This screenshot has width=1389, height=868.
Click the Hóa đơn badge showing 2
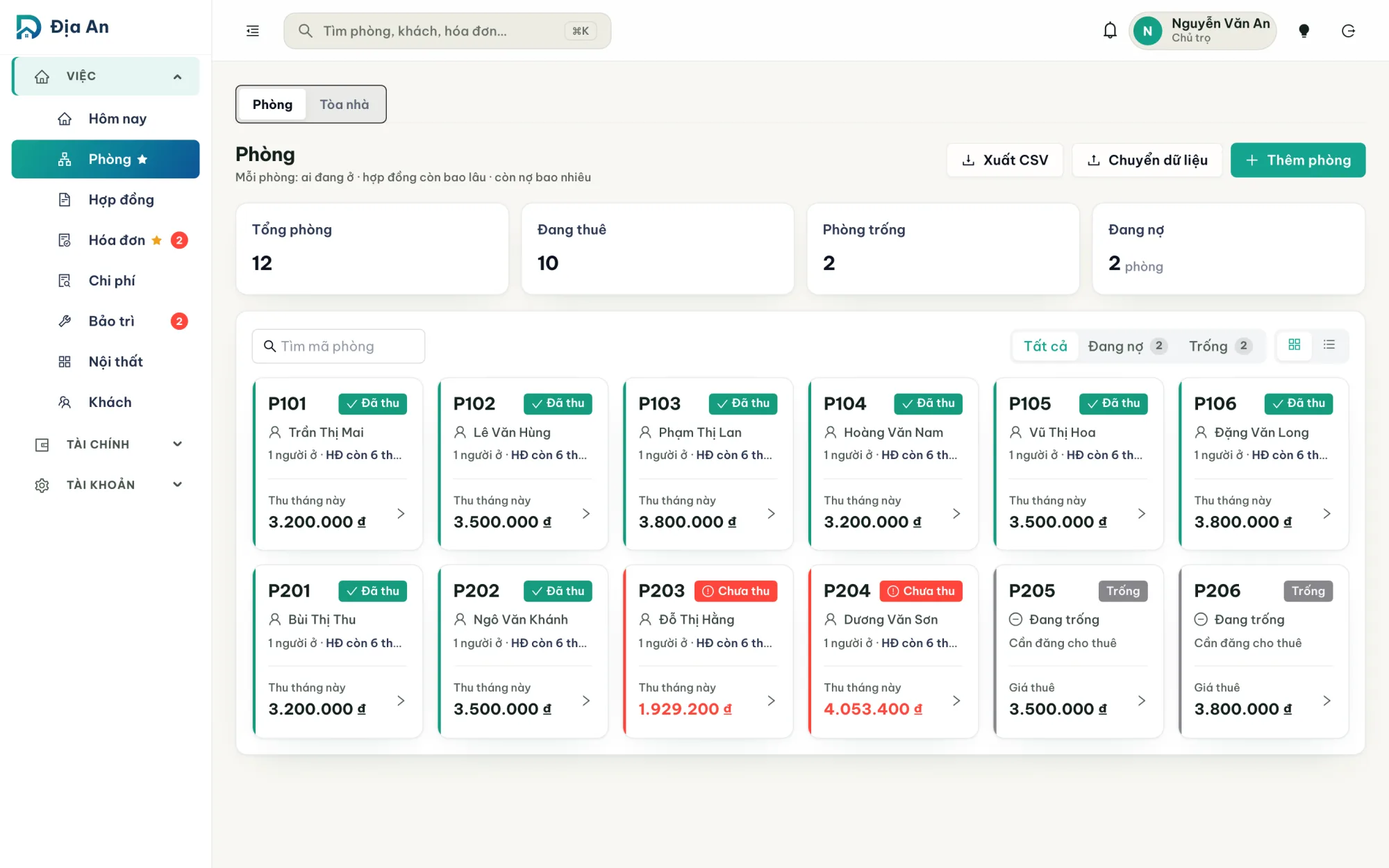(x=179, y=240)
